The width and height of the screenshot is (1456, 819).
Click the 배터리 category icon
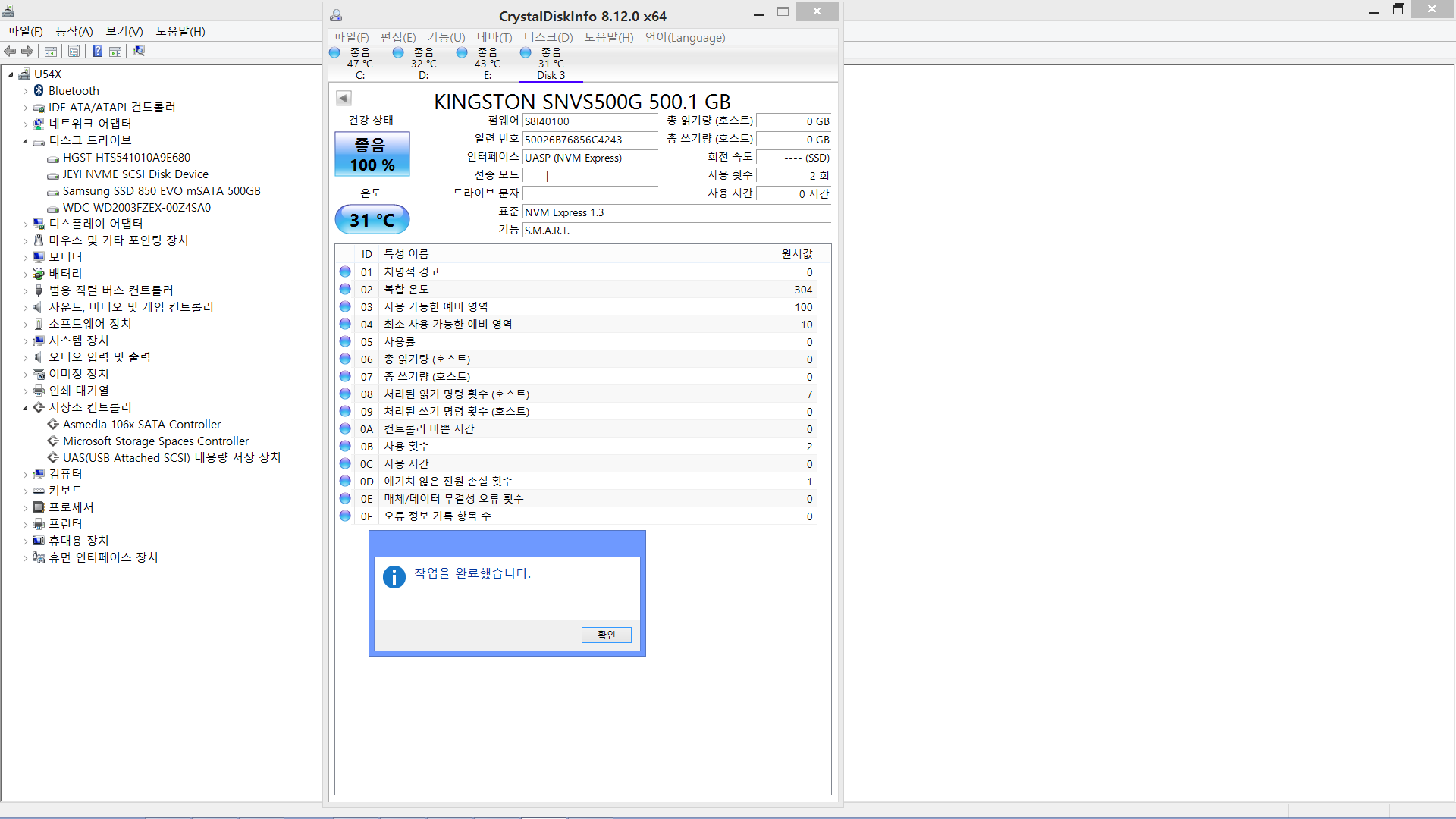39,274
